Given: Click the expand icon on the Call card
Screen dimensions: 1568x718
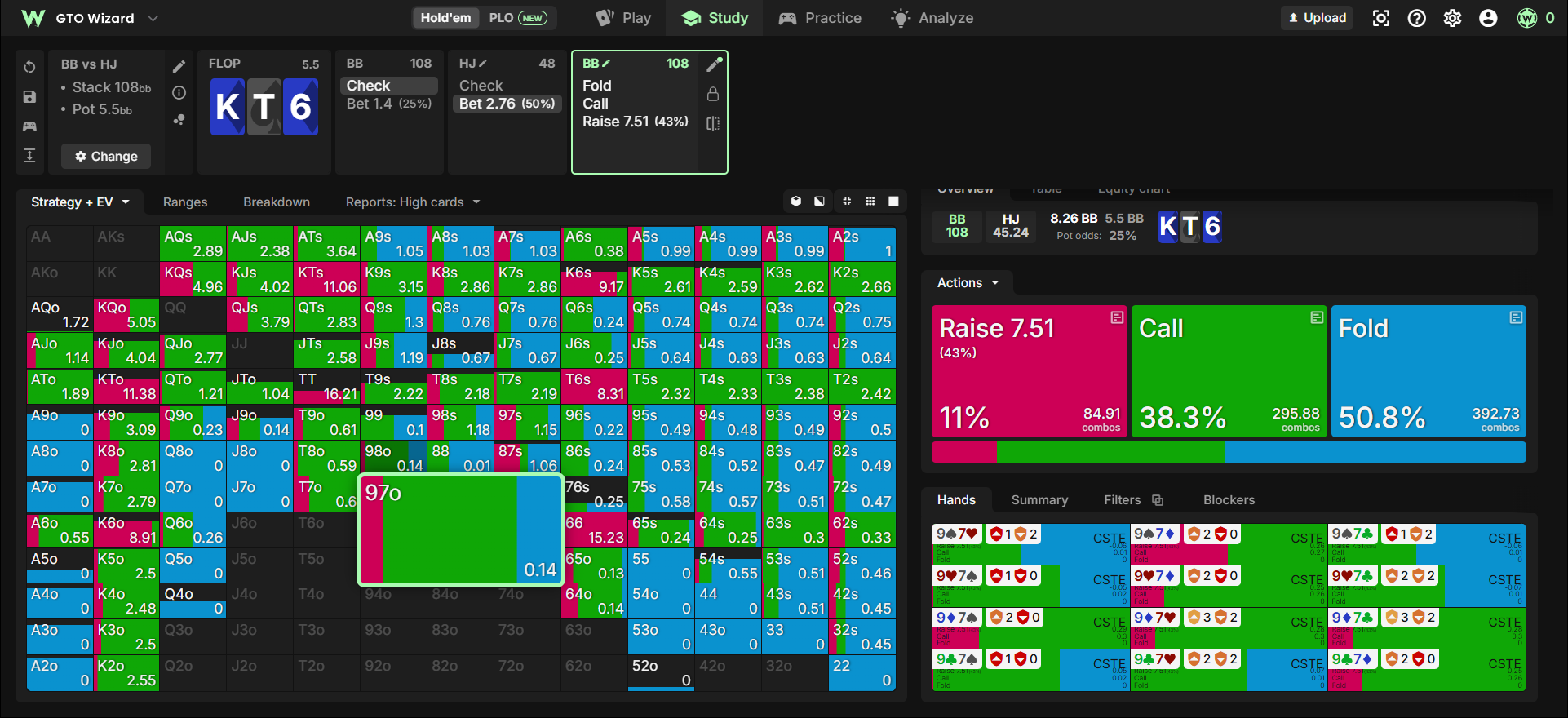Looking at the screenshot, I should pos(1318,317).
